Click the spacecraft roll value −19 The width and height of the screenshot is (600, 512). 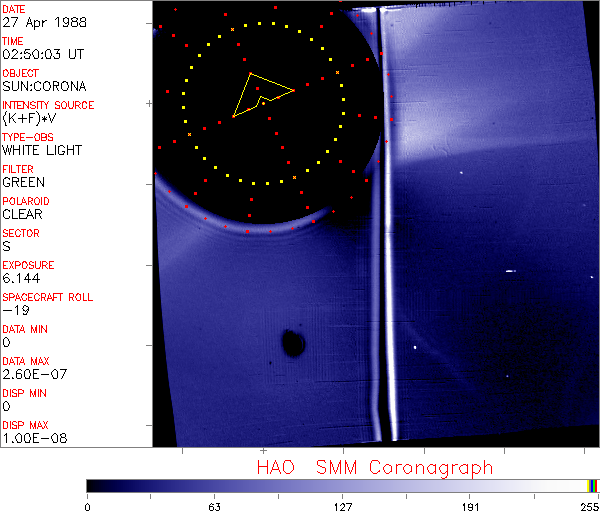[14, 310]
